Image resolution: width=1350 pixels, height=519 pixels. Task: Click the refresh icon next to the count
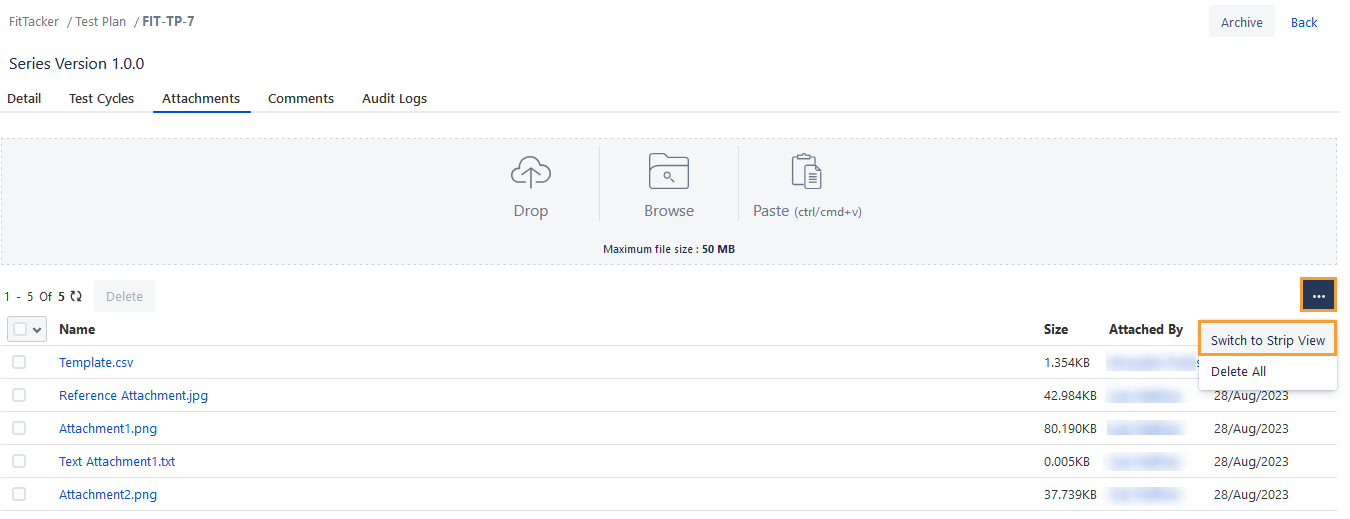tap(76, 296)
